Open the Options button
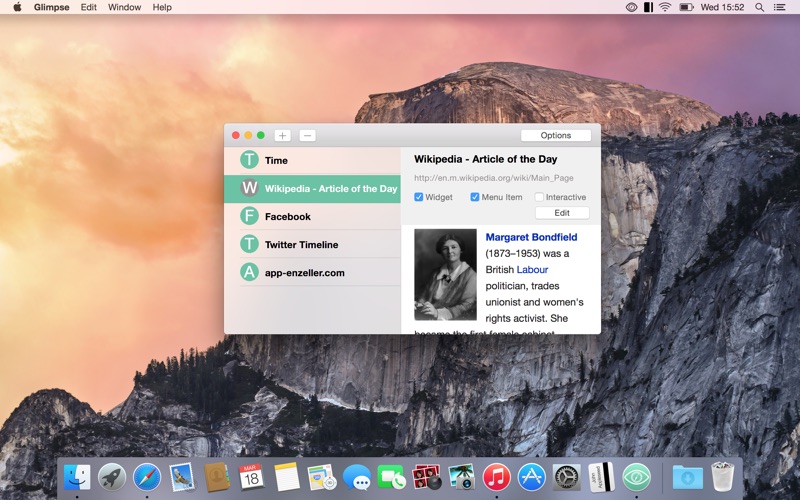The image size is (800, 500). (x=556, y=135)
